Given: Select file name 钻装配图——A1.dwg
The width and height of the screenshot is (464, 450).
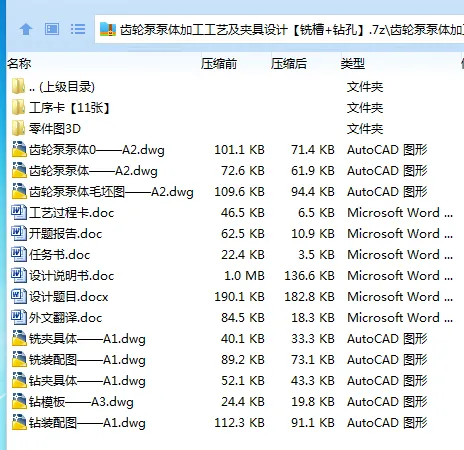Looking at the screenshot, I should click(x=87, y=423).
